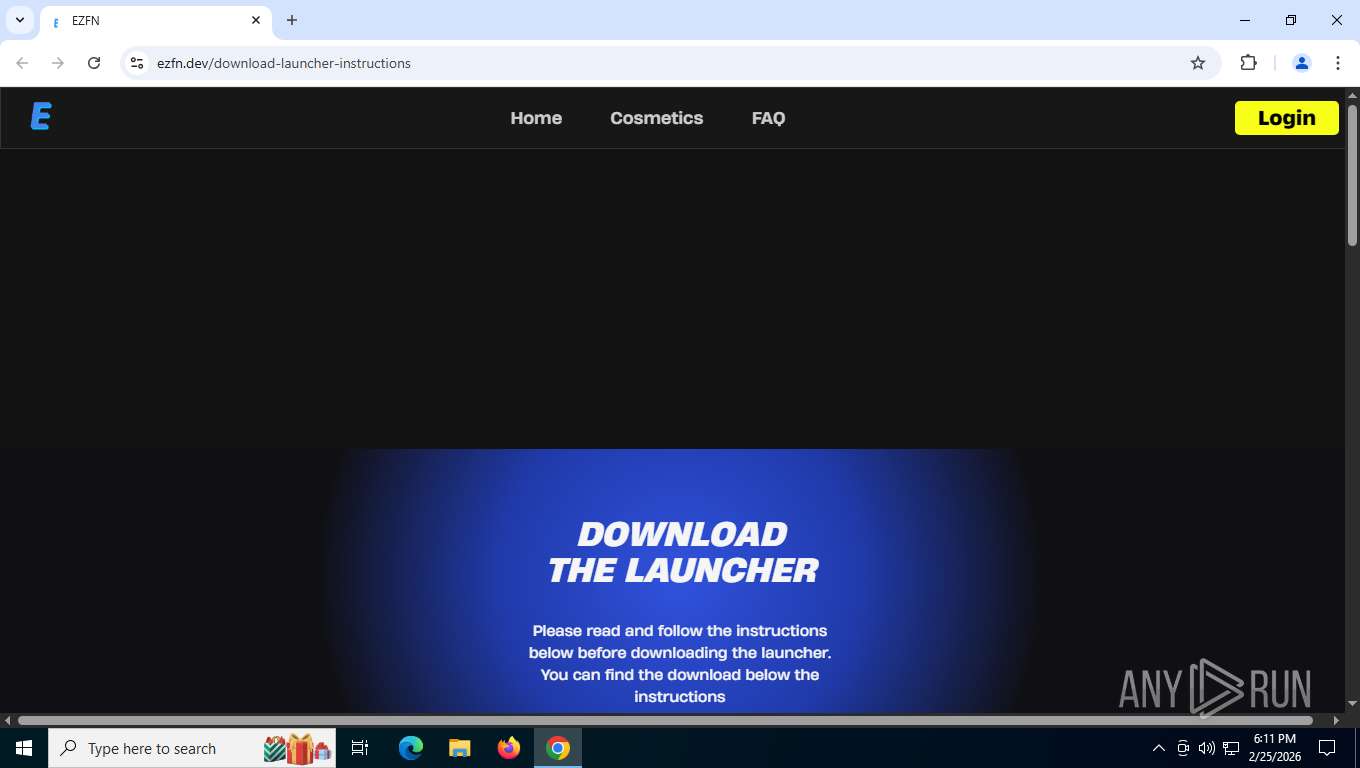The height and width of the screenshot is (768, 1360).
Task: Click the yellow Login button
Action: point(1287,118)
